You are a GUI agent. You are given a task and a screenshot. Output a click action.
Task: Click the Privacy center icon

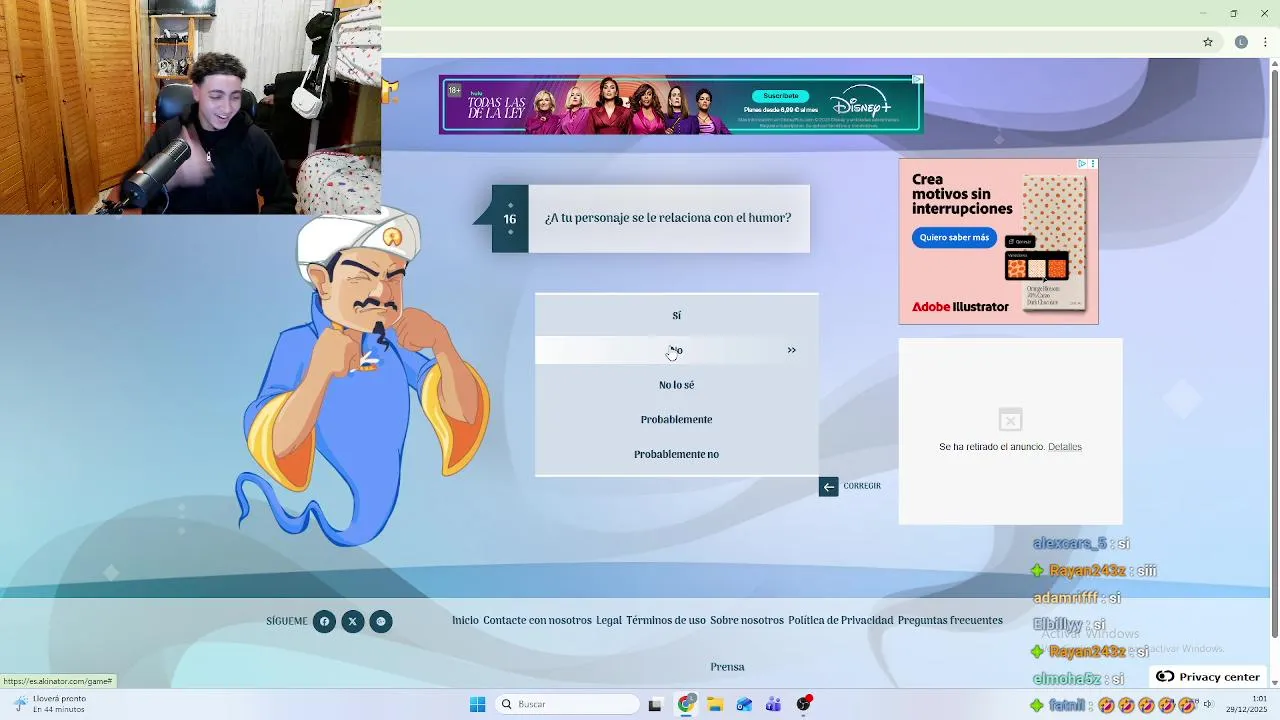click(x=1165, y=677)
